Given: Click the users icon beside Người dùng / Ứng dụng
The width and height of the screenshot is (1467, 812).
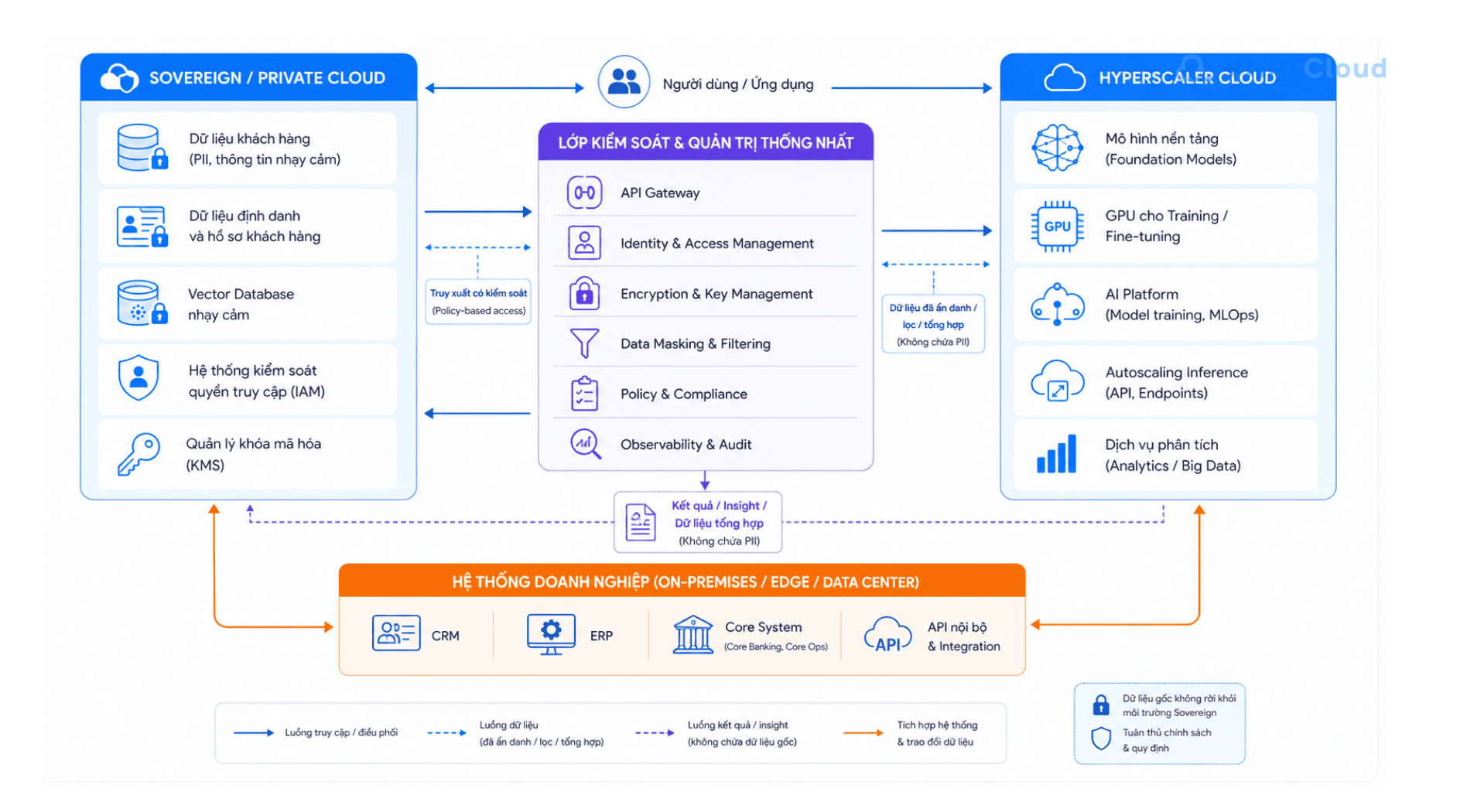Looking at the screenshot, I should point(624,81).
